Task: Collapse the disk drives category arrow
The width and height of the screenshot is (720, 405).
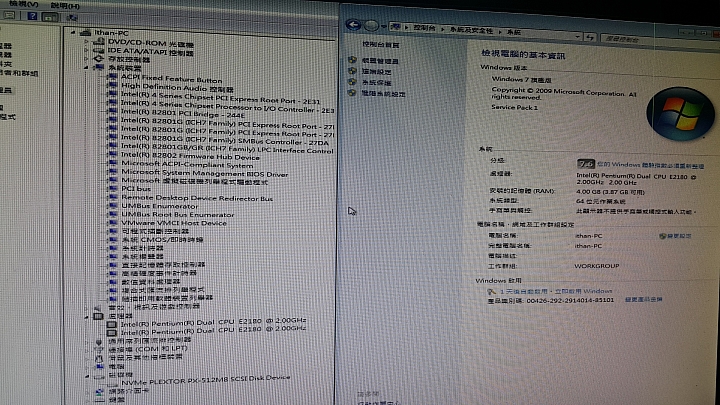Action: pyautogui.click(x=86, y=376)
